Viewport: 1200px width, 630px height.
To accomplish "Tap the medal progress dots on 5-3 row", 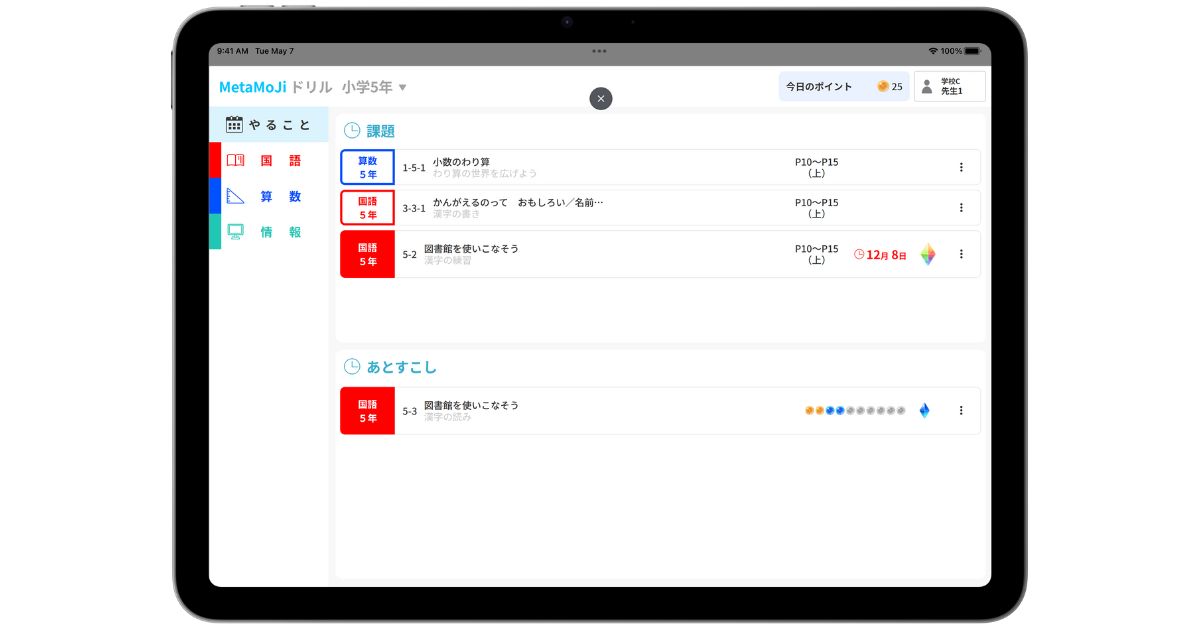I will tap(857, 410).
